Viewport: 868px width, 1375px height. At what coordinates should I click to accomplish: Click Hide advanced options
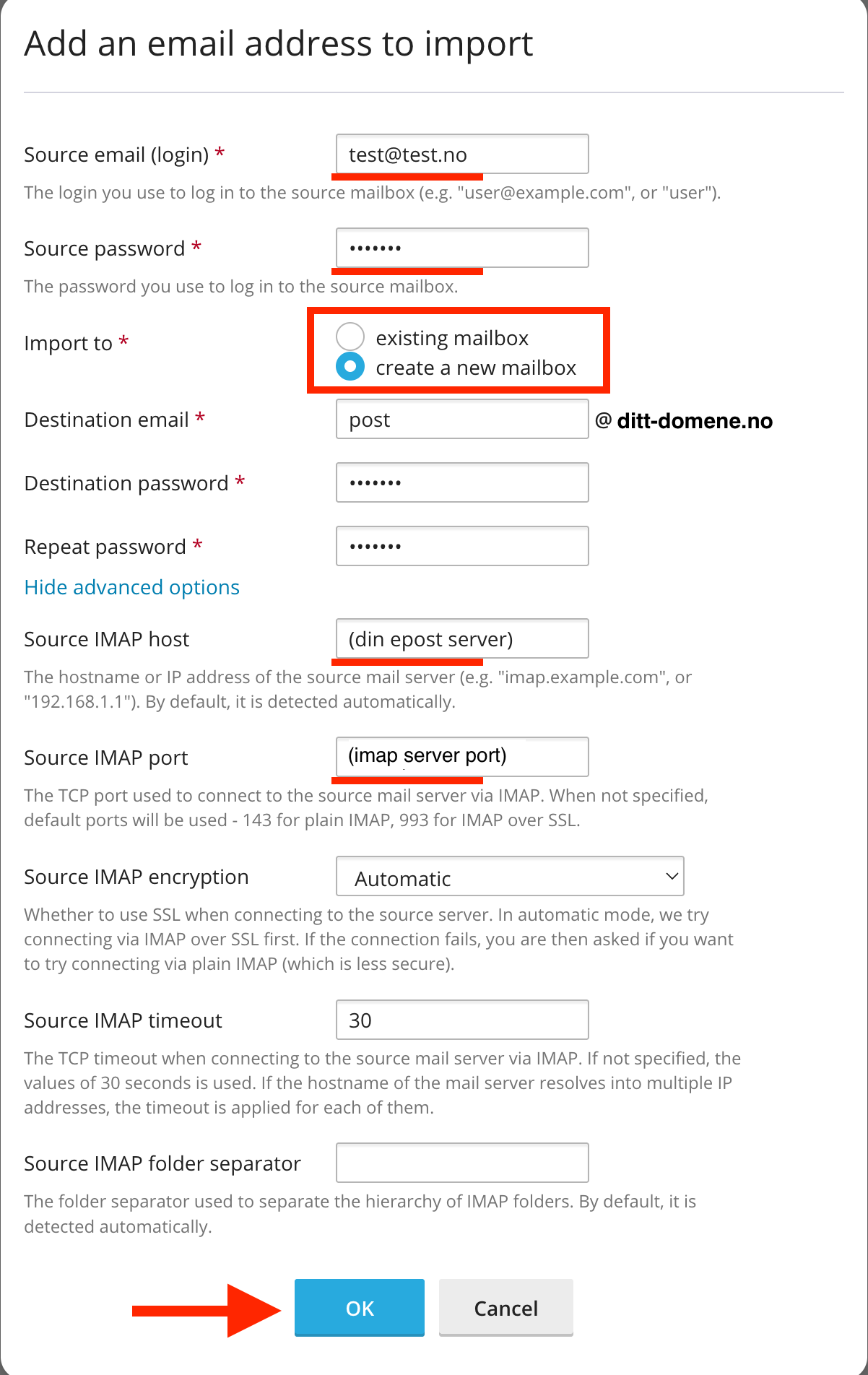tap(131, 587)
